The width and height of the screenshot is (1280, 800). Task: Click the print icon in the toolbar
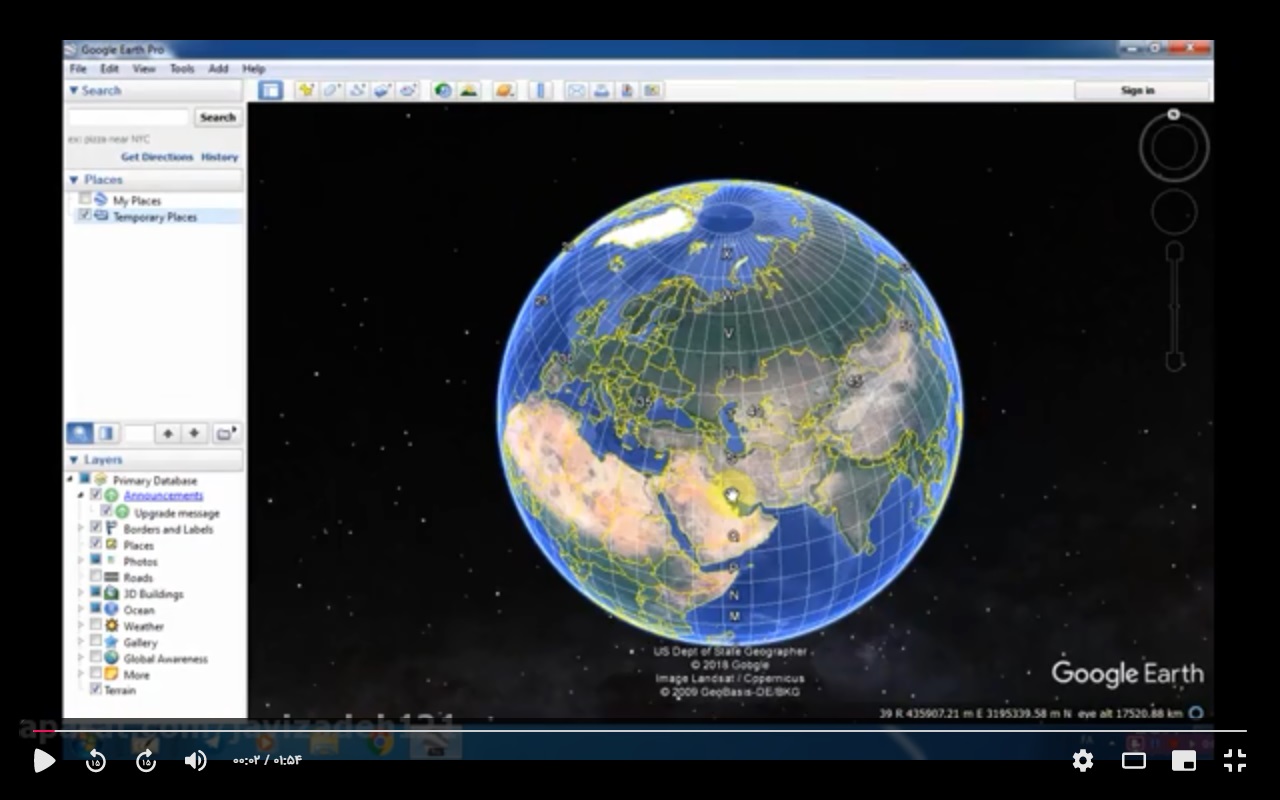pos(601,90)
